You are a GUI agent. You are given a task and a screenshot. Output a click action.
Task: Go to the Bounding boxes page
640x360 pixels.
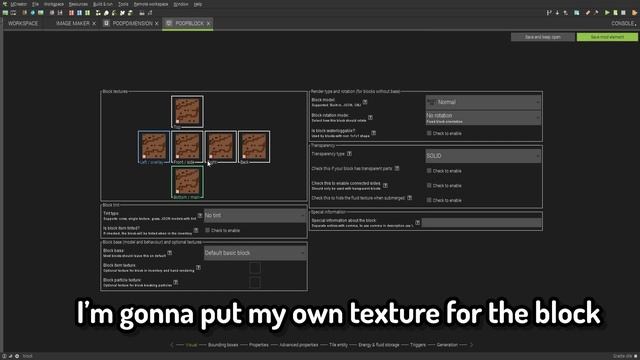(223, 345)
